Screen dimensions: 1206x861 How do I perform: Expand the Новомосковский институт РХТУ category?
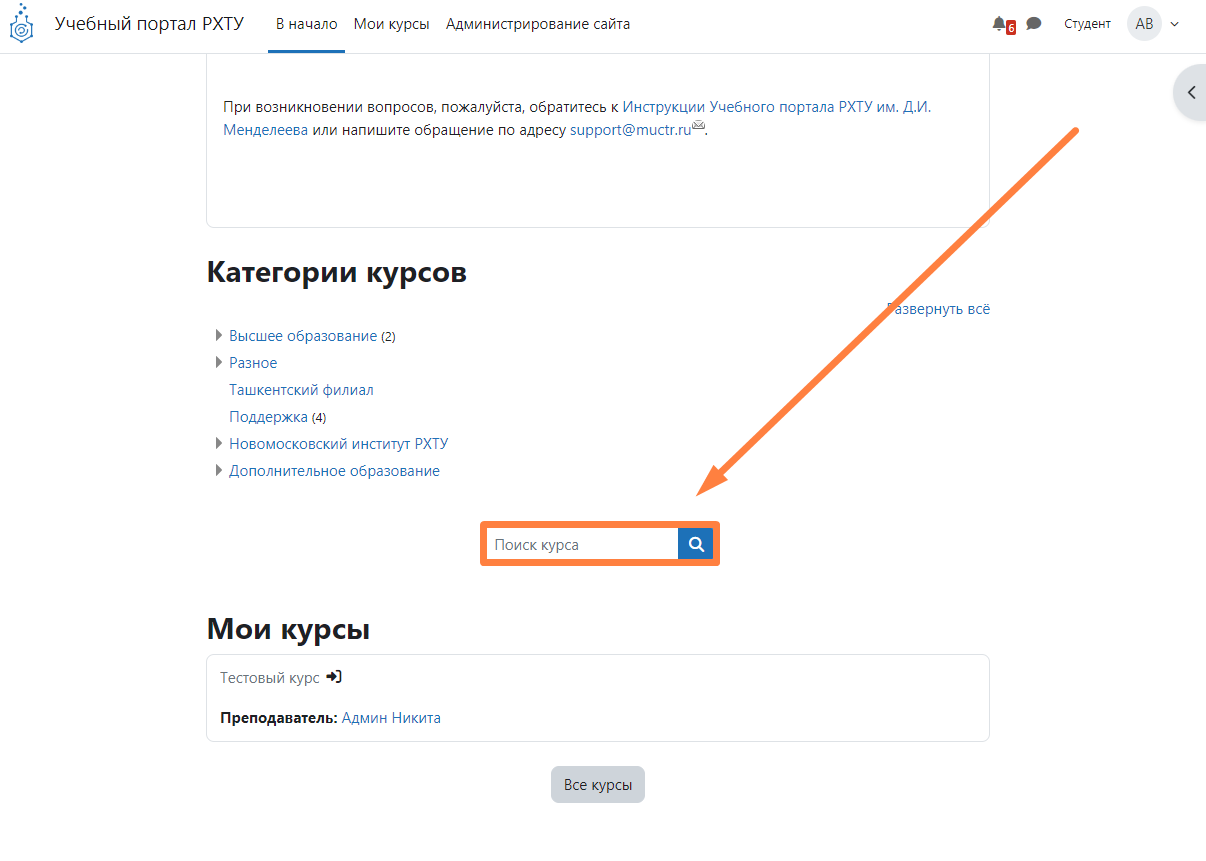tap(219, 444)
